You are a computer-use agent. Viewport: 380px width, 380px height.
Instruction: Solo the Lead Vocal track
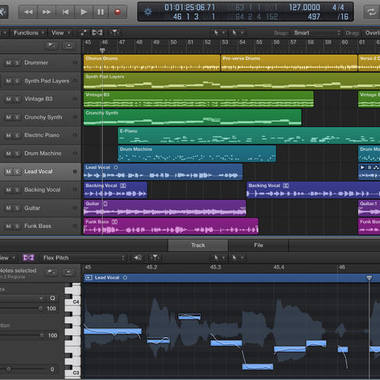(17, 172)
